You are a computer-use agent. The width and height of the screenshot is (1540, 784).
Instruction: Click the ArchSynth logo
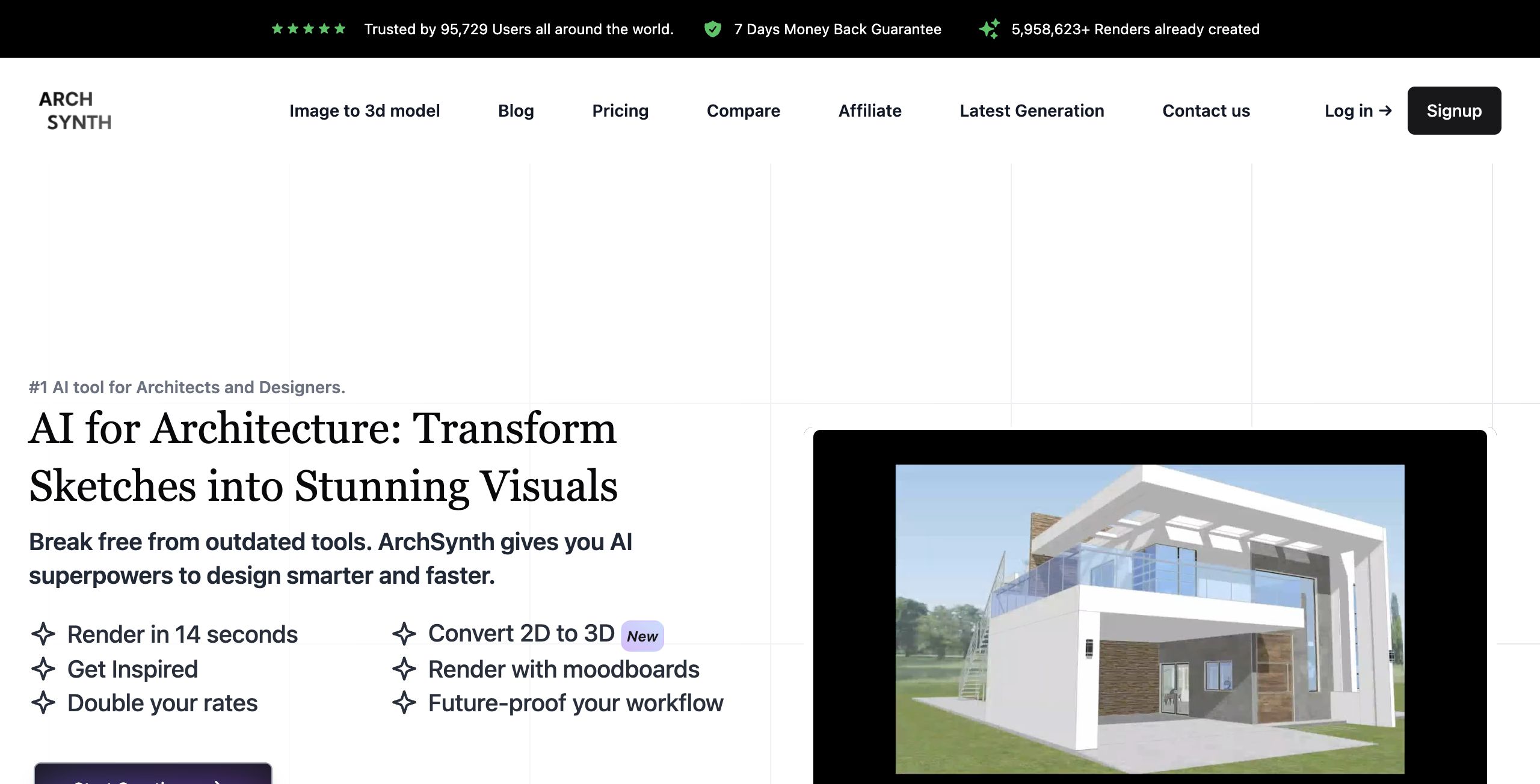click(x=75, y=111)
